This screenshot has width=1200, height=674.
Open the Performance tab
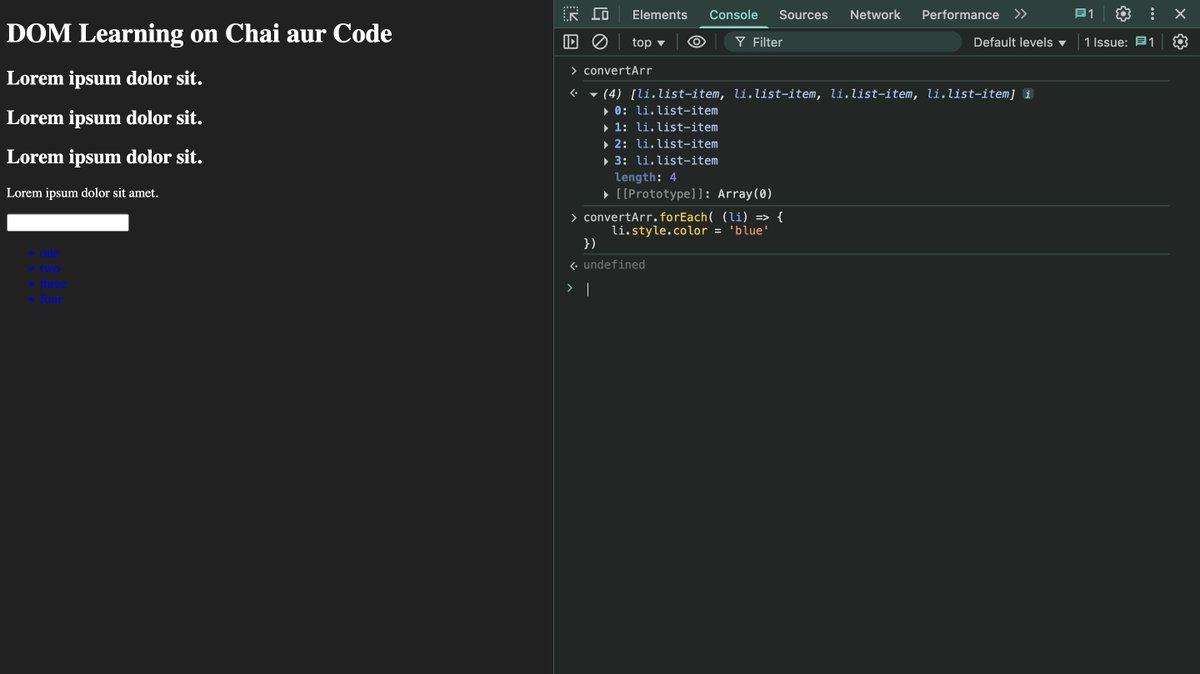960,14
